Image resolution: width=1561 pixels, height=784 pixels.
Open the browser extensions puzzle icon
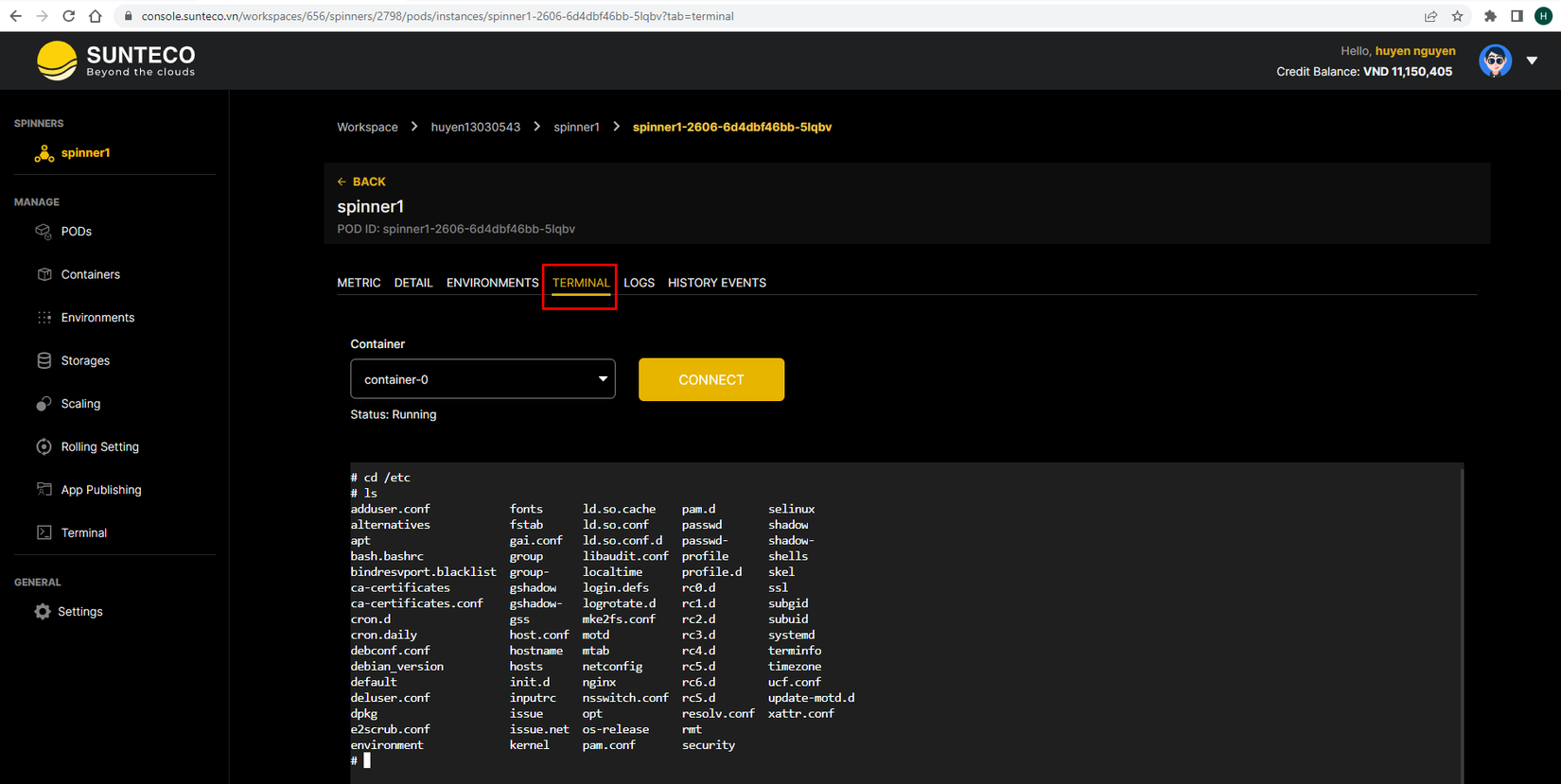[1490, 16]
